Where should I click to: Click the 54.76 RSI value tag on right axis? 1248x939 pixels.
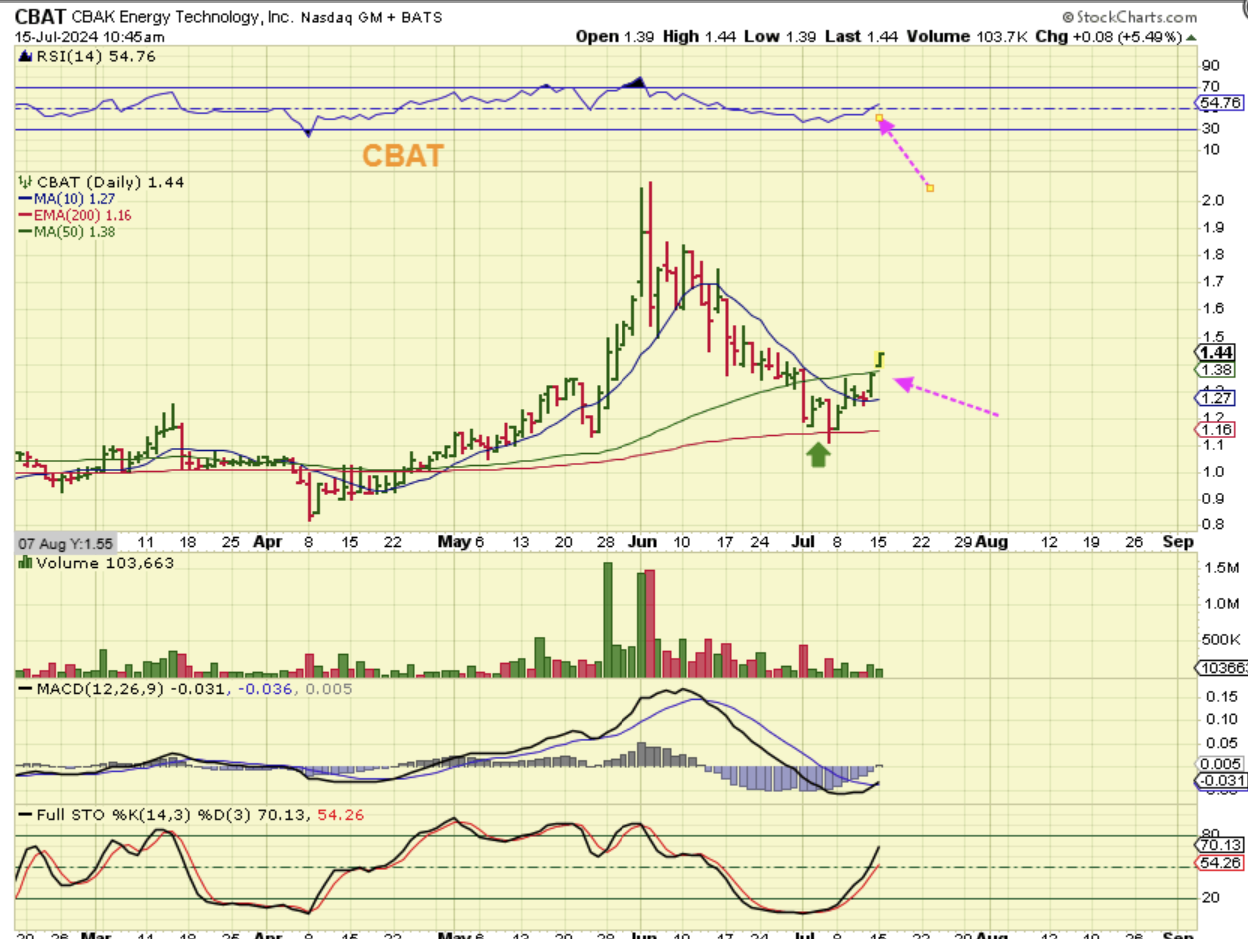click(x=1219, y=103)
